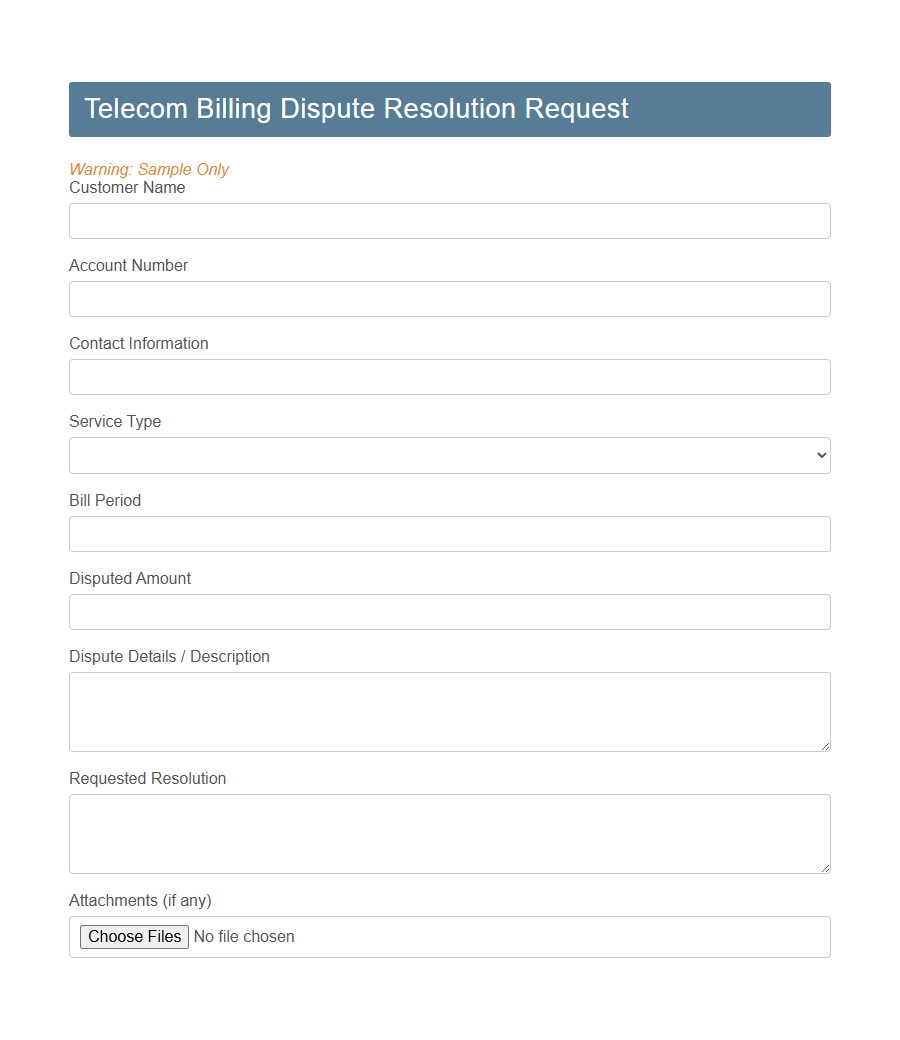
Task: Click the Customer Name label
Action: [127, 187]
